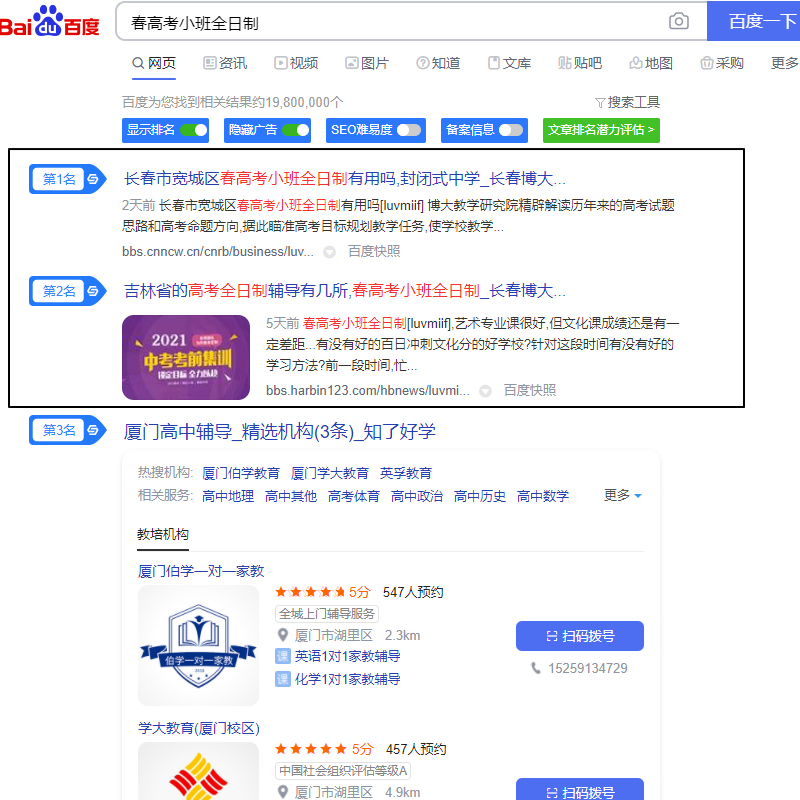
Task: Click the Baidu logo
Action: tap(49, 21)
